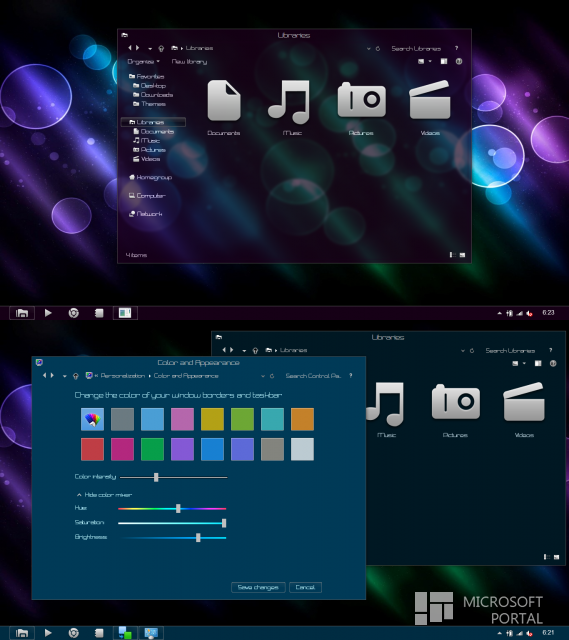Viewport: 569px width, 640px height.
Task: Click the play icon on the upper taskbar
Action: [48, 313]
